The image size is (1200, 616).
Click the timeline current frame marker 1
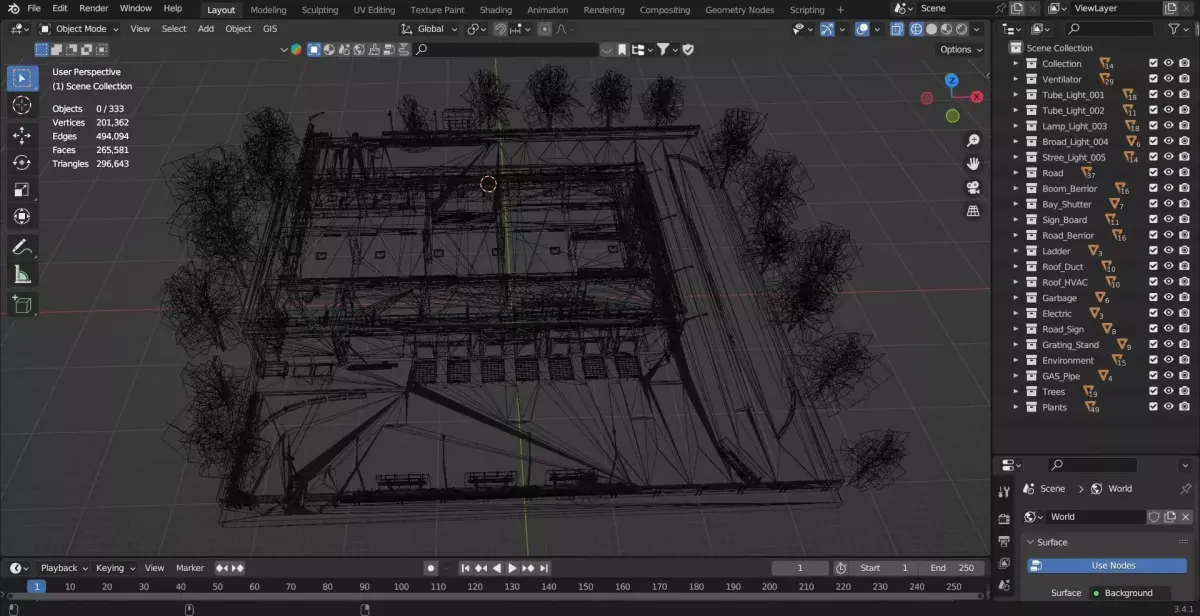(x=36, y=586)
